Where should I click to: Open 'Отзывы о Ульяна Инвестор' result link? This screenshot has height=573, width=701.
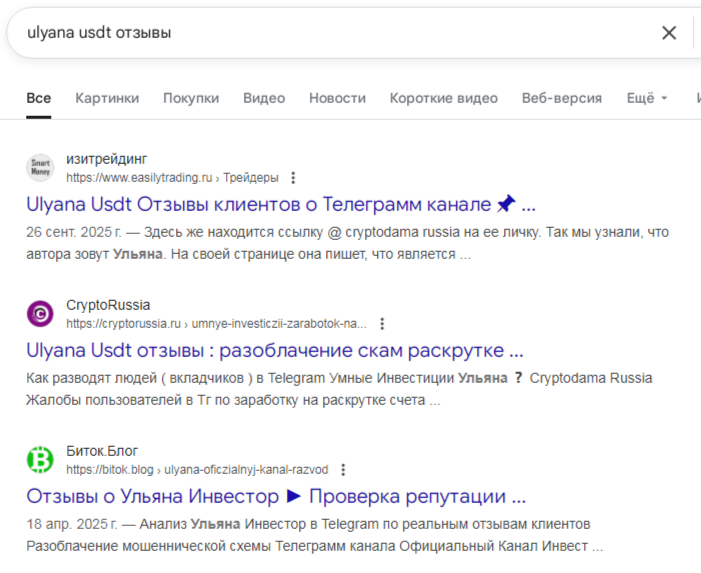pos(275,497)
